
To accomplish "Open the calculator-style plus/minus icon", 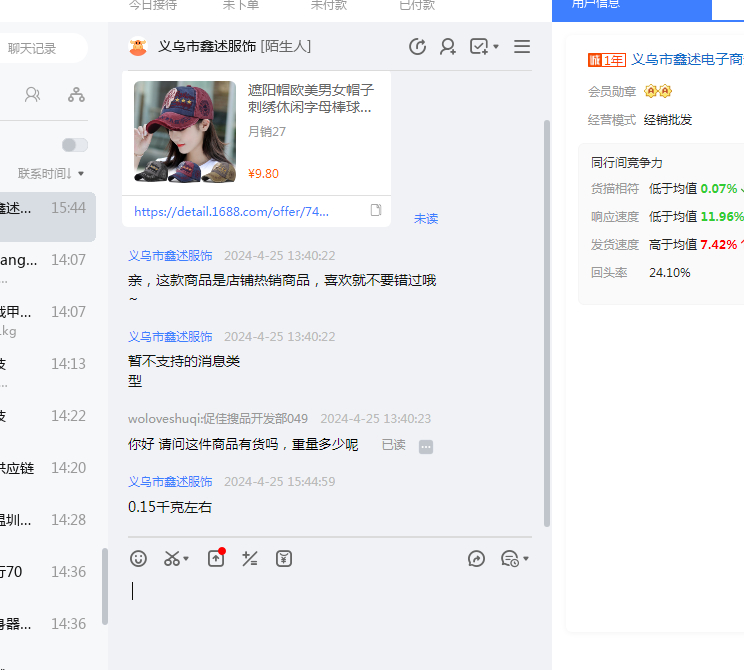I will point(250,559).
